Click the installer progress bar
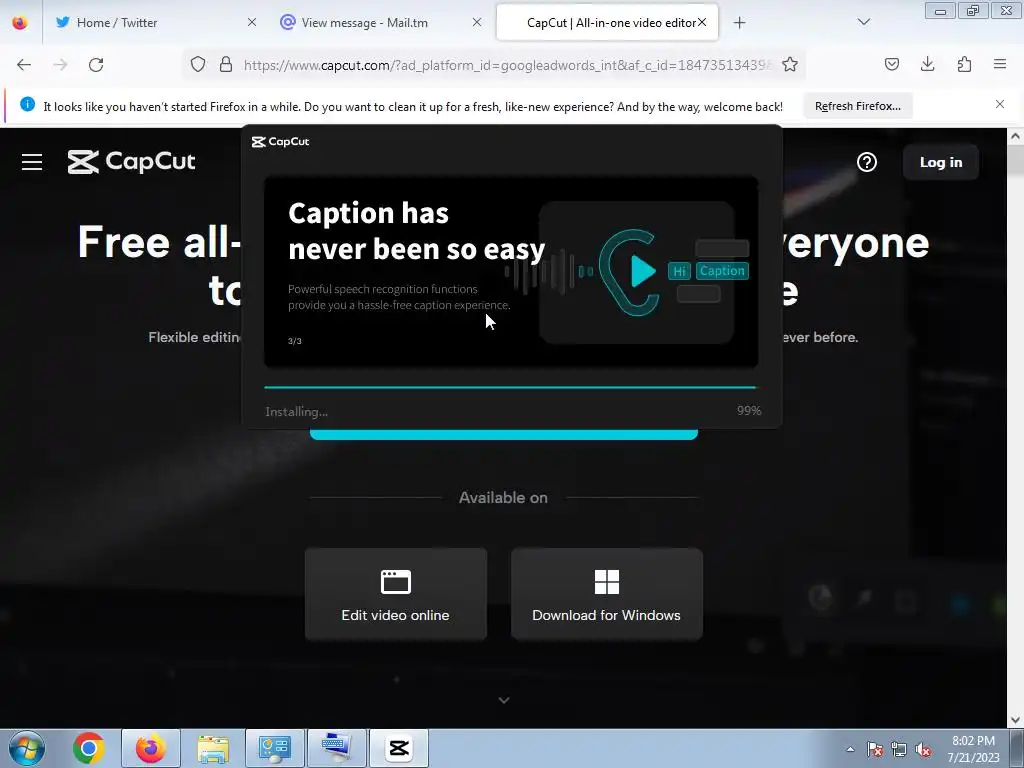The height and width of the screenshot is (768, 1024). click(x=510, y=387)
